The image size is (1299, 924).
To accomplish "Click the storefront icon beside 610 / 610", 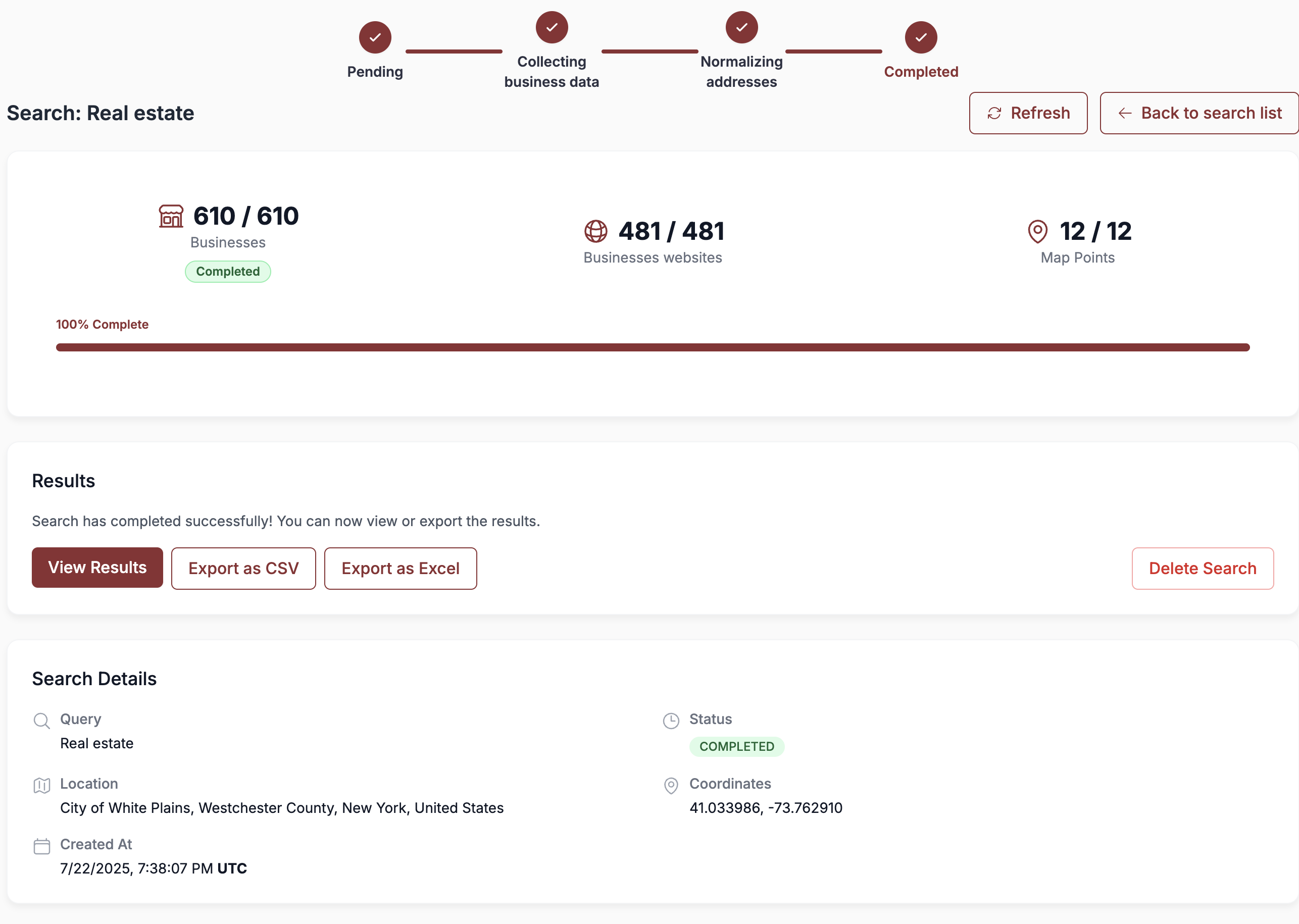I will coord(171,216).
